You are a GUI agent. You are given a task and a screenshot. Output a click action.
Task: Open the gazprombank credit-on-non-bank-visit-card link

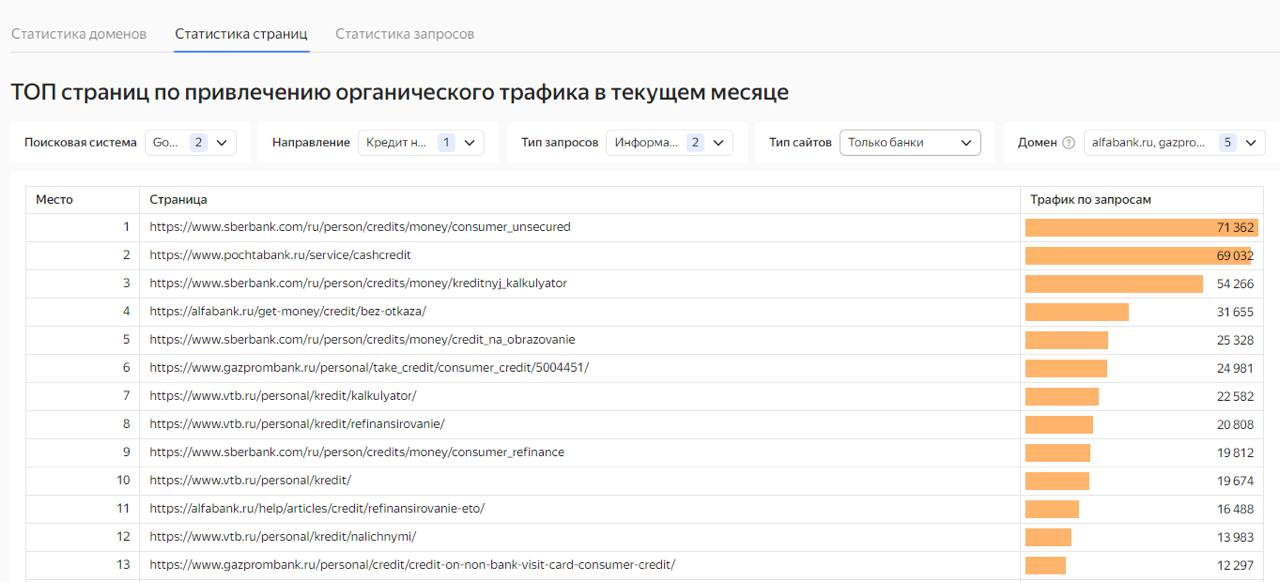pyautogui.click(x=412, y=564)
